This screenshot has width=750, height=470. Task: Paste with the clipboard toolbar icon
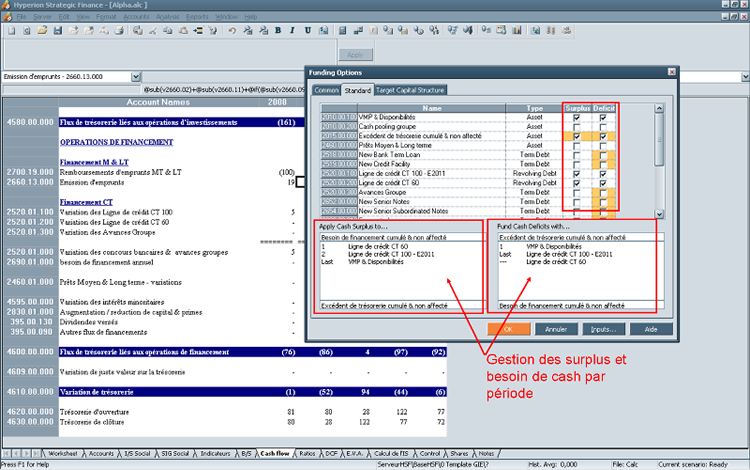pyautogui.click(x=183, y=31)
